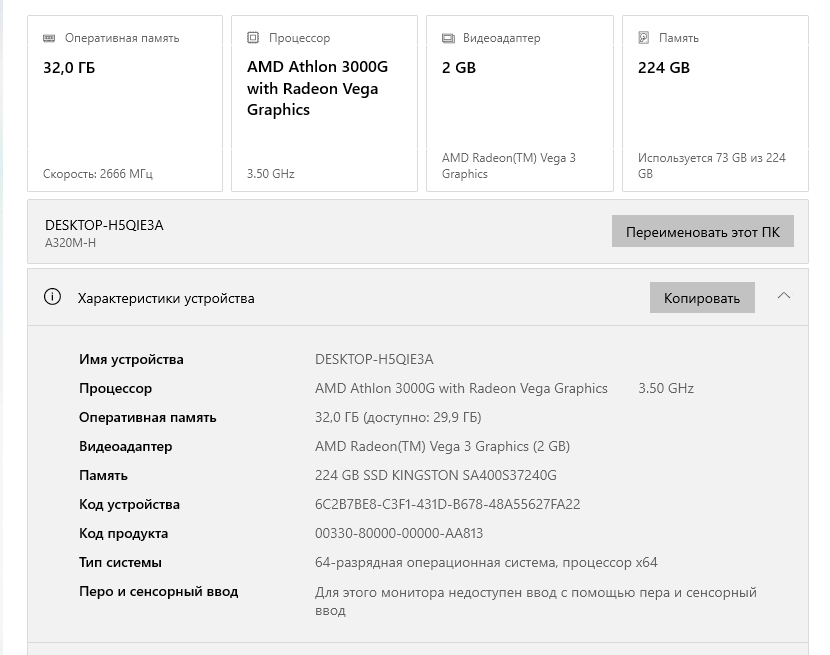Image resolution: width=830 pixels, height=655 pixels.
Task: Click the 32,0 ГБ value in the top card
Action: tap(70, 68)
